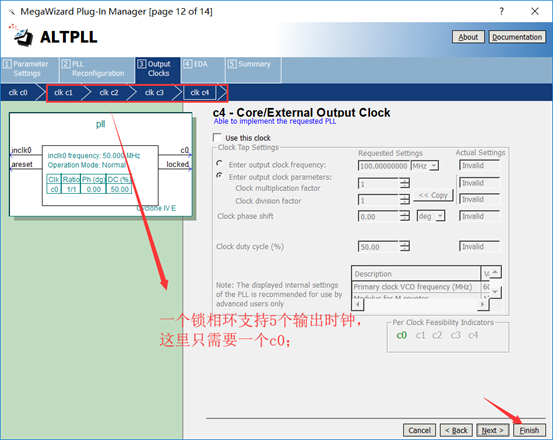This screenshot has height=440, width=553.
Task: Select the clk c4 page
Action: coord(200,93)
